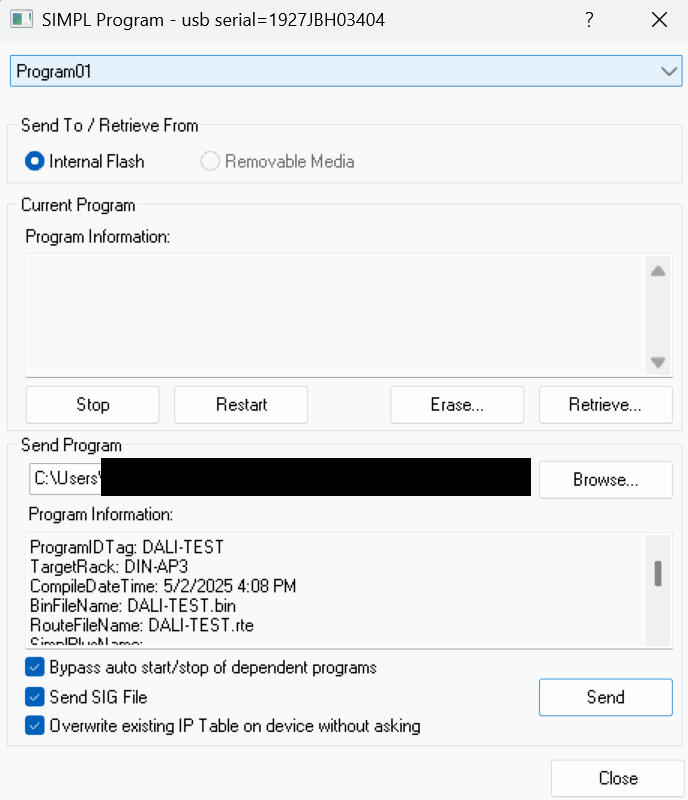
Task: Select the Removable Media radio button
Action: (x=210, y=161)
